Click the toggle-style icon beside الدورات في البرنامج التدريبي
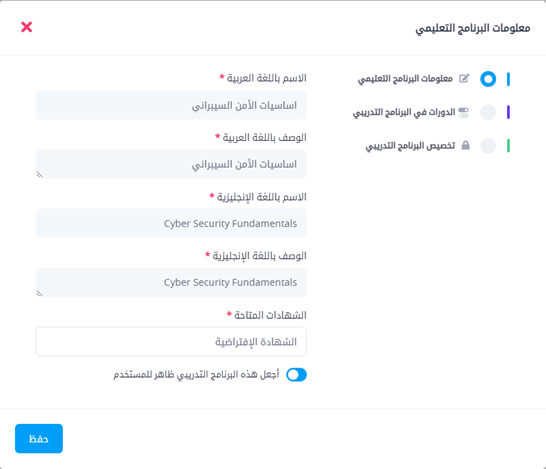Viewport: 546px width, 469px height. [463, 112]
